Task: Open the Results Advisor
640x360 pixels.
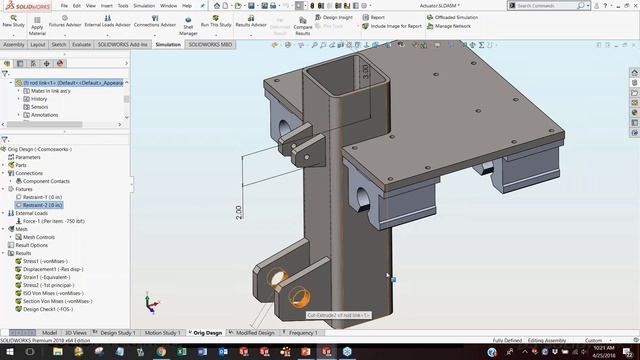Action: (251, 21)
